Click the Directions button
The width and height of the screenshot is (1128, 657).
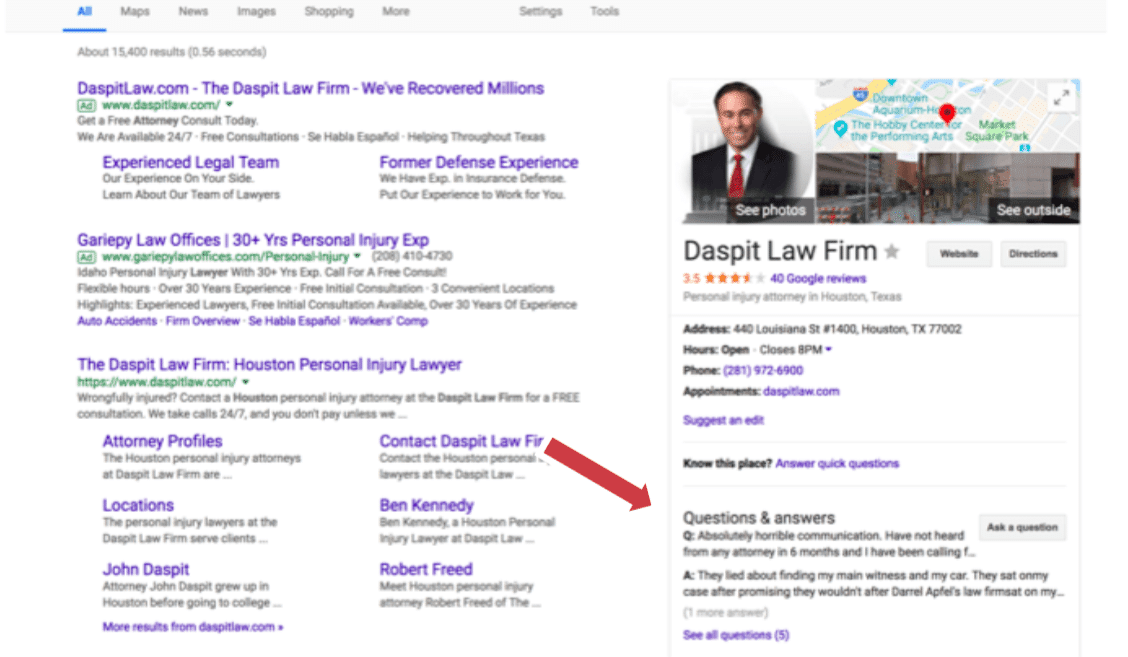1033,254
